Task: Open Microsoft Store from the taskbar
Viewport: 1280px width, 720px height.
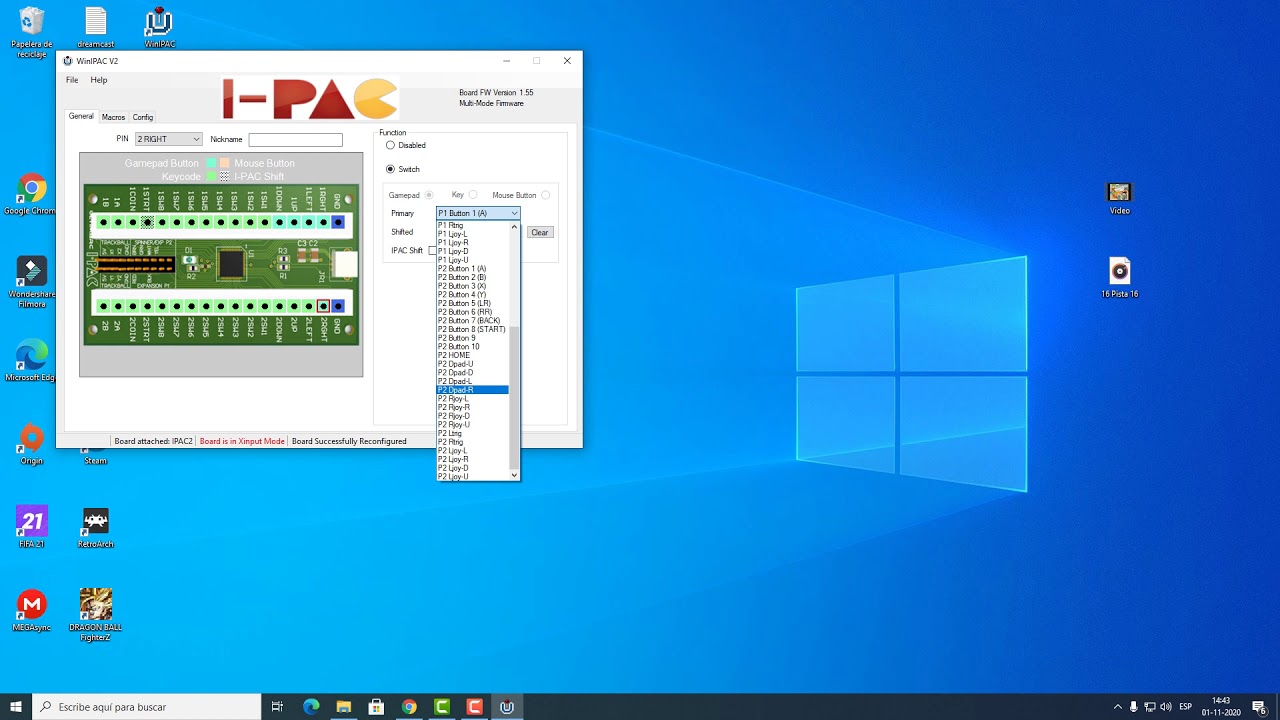Action: (x=376, y=707)
